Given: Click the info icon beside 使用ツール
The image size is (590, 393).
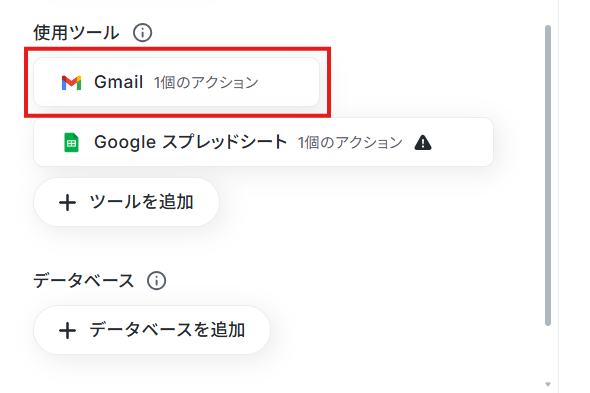Looking at the screenshot, I should pyautogui.click(x=142, y=32).
